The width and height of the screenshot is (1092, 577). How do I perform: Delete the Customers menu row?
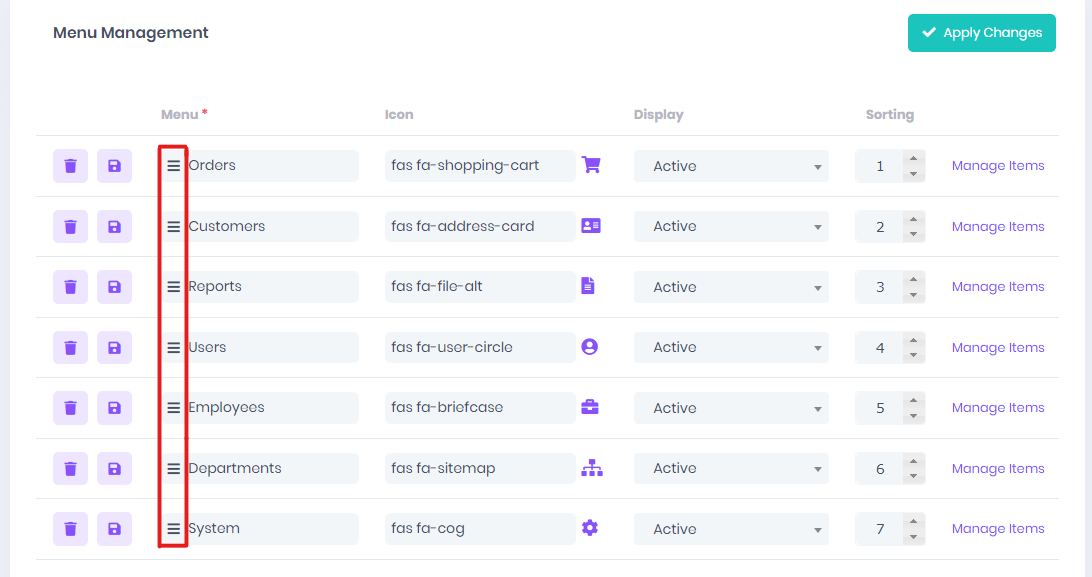[x=70, y=226]
